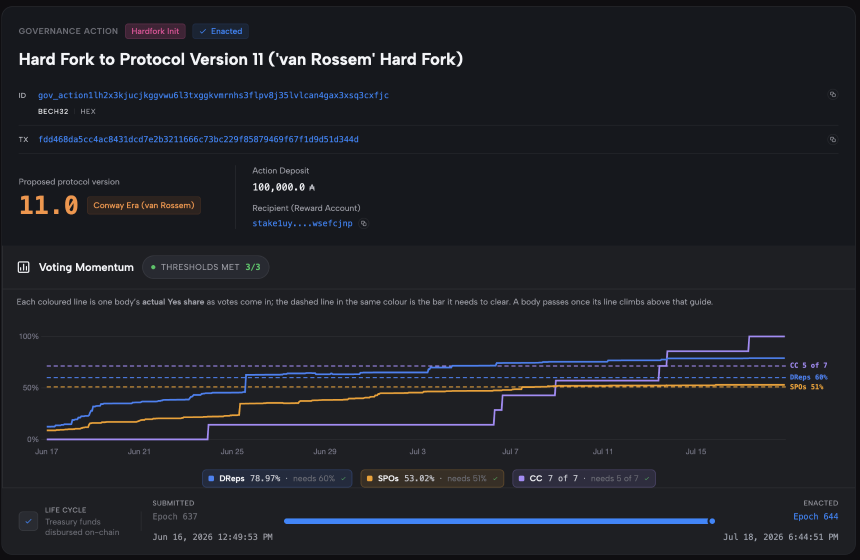
Task: Click the Enacted status badge
Action: tap(220, 31)
